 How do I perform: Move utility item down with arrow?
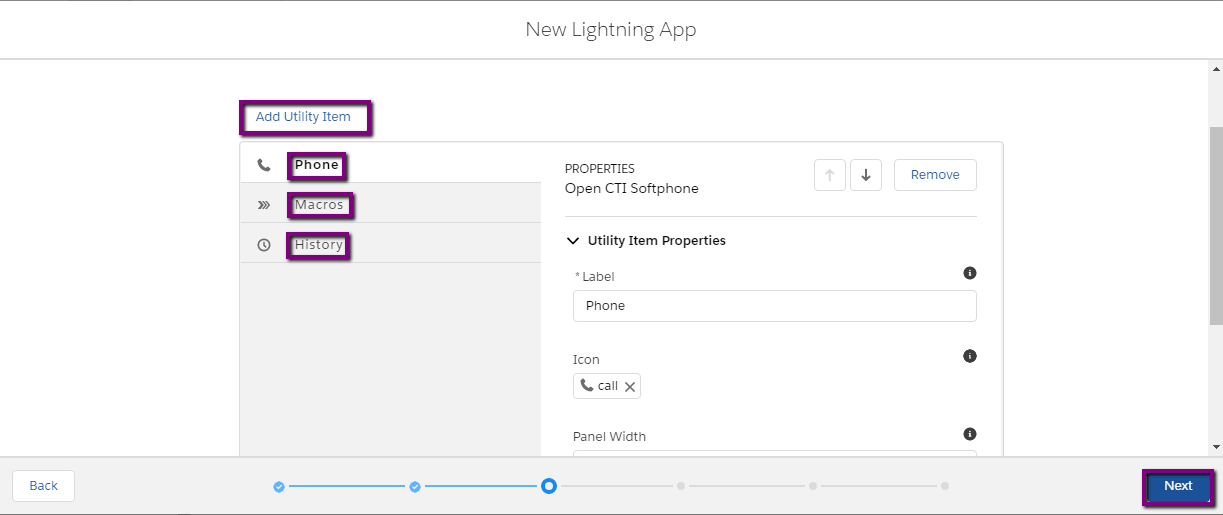coord(866,175)
